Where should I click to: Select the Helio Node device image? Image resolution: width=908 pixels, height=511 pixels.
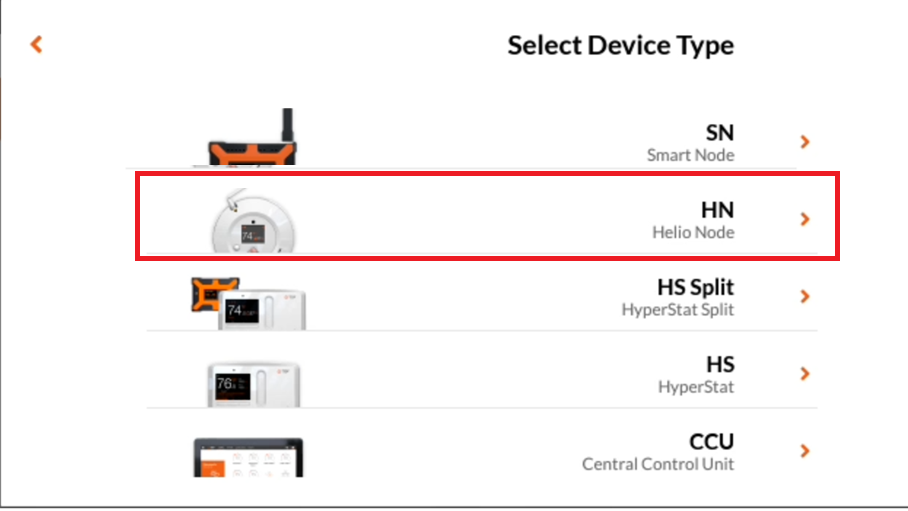(253, 221)
